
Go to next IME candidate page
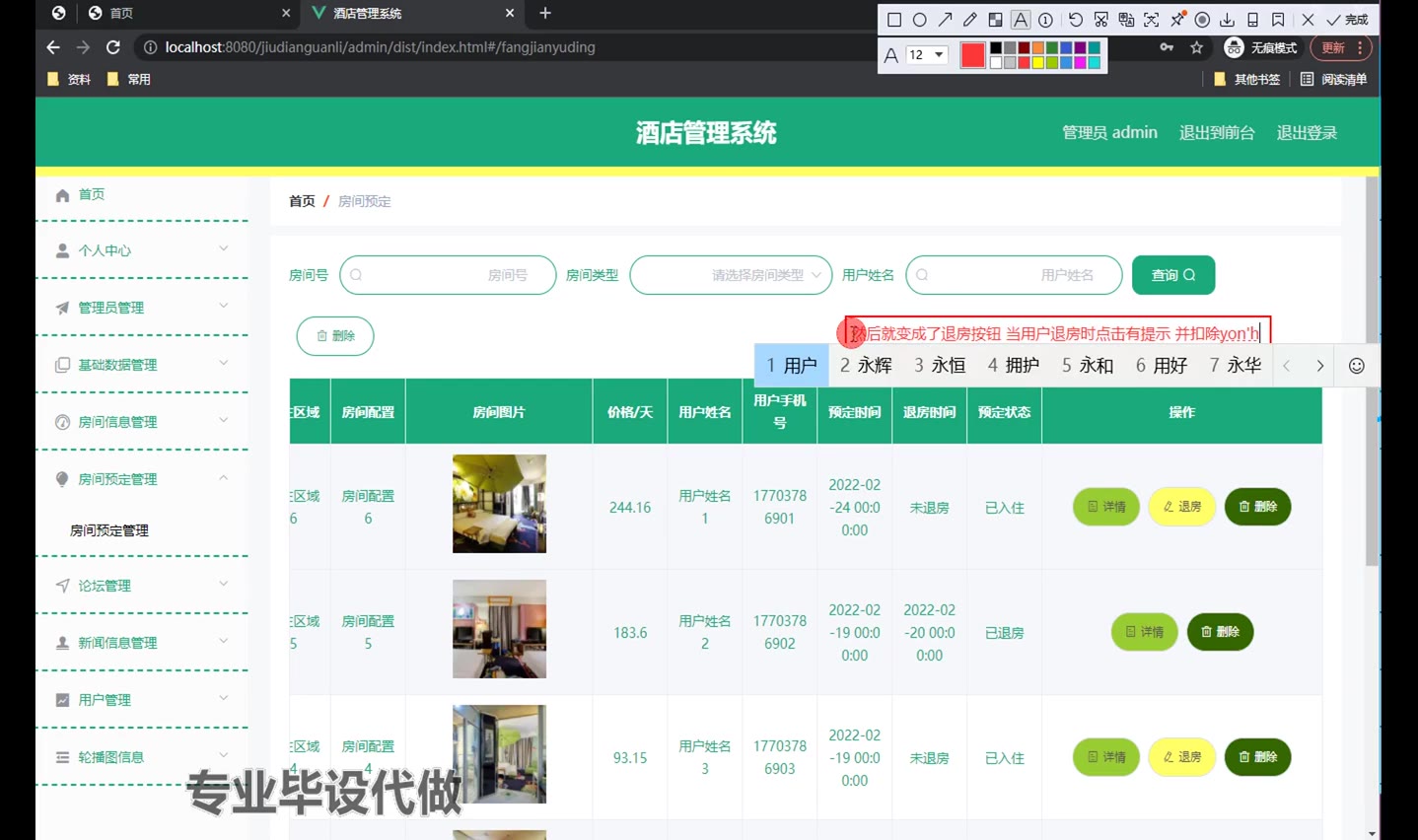click(x=1319, y=366)
